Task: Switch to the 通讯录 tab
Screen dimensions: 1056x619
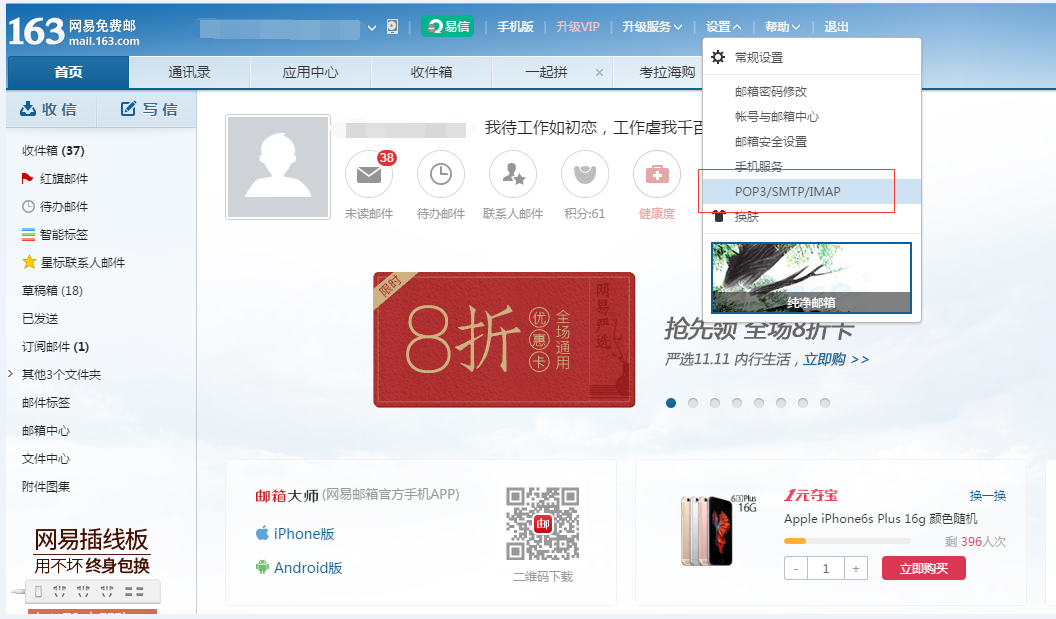Action: 189,73
